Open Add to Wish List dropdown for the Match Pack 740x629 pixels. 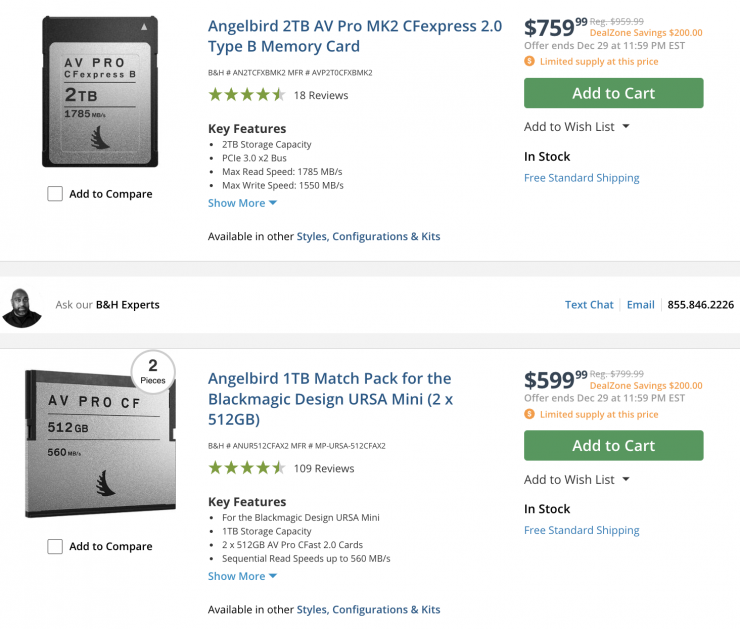click(x=577, y=480)
